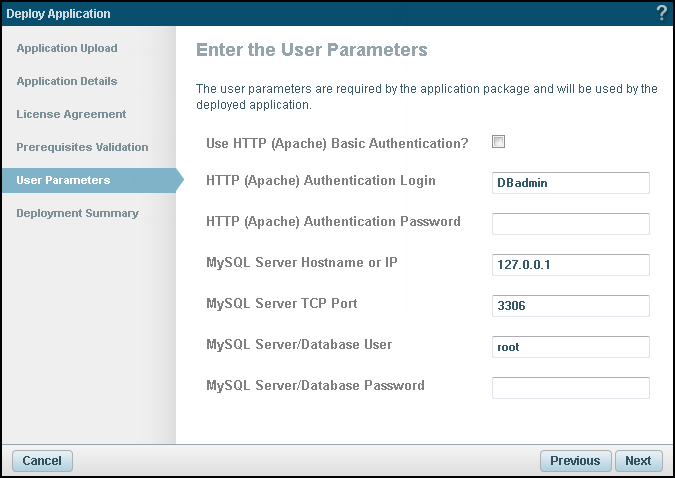Click the Database User field containing root
Screen dimensions: 675x478
571,346
